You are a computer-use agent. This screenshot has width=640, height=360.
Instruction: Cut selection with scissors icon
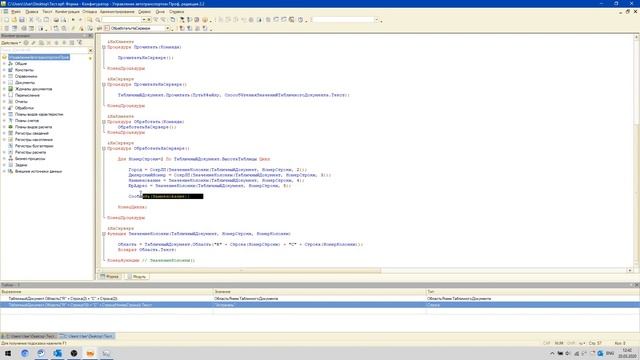pyautogui.click(x=31, y=20)
